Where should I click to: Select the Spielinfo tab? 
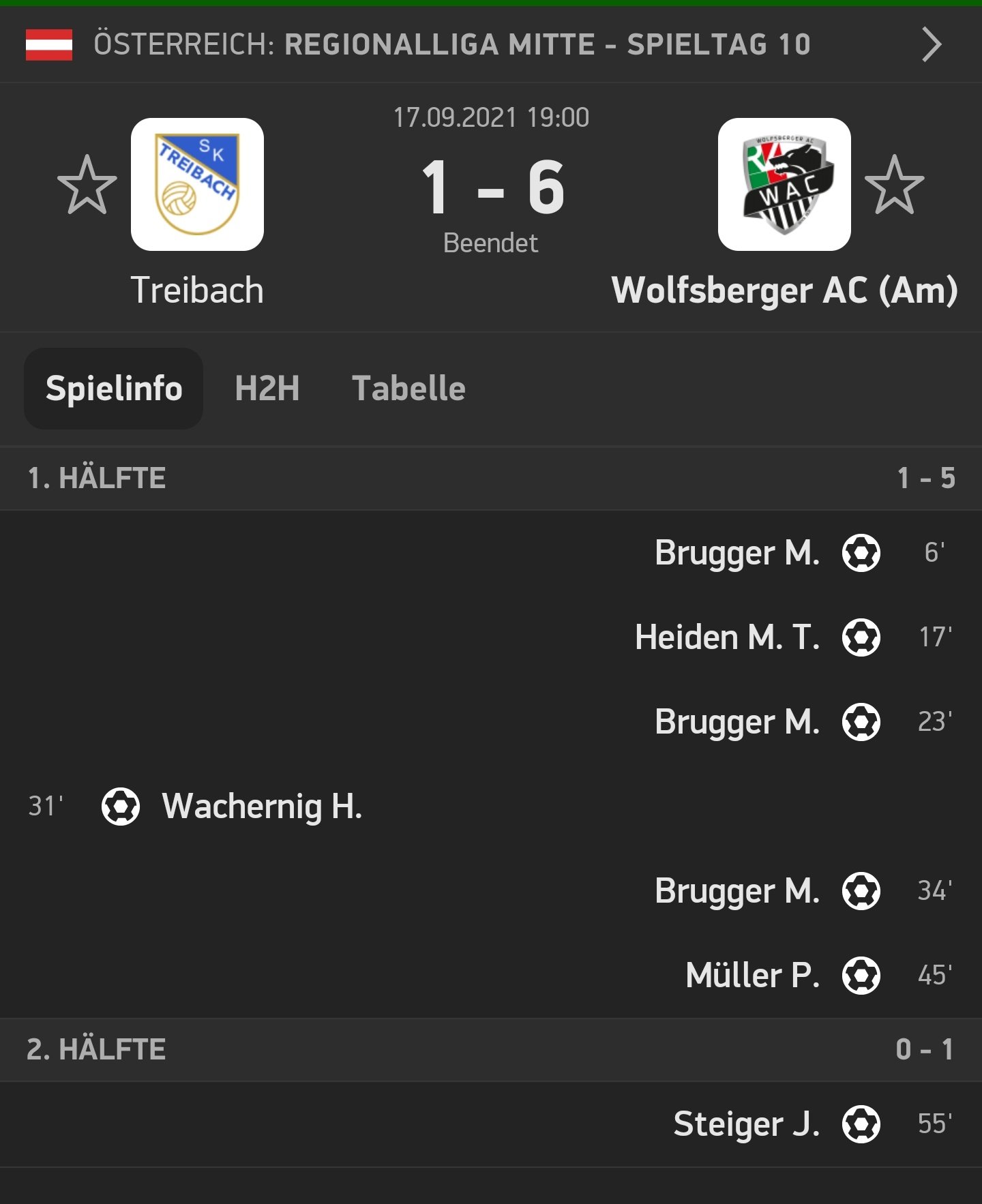[x=114, y=389]
